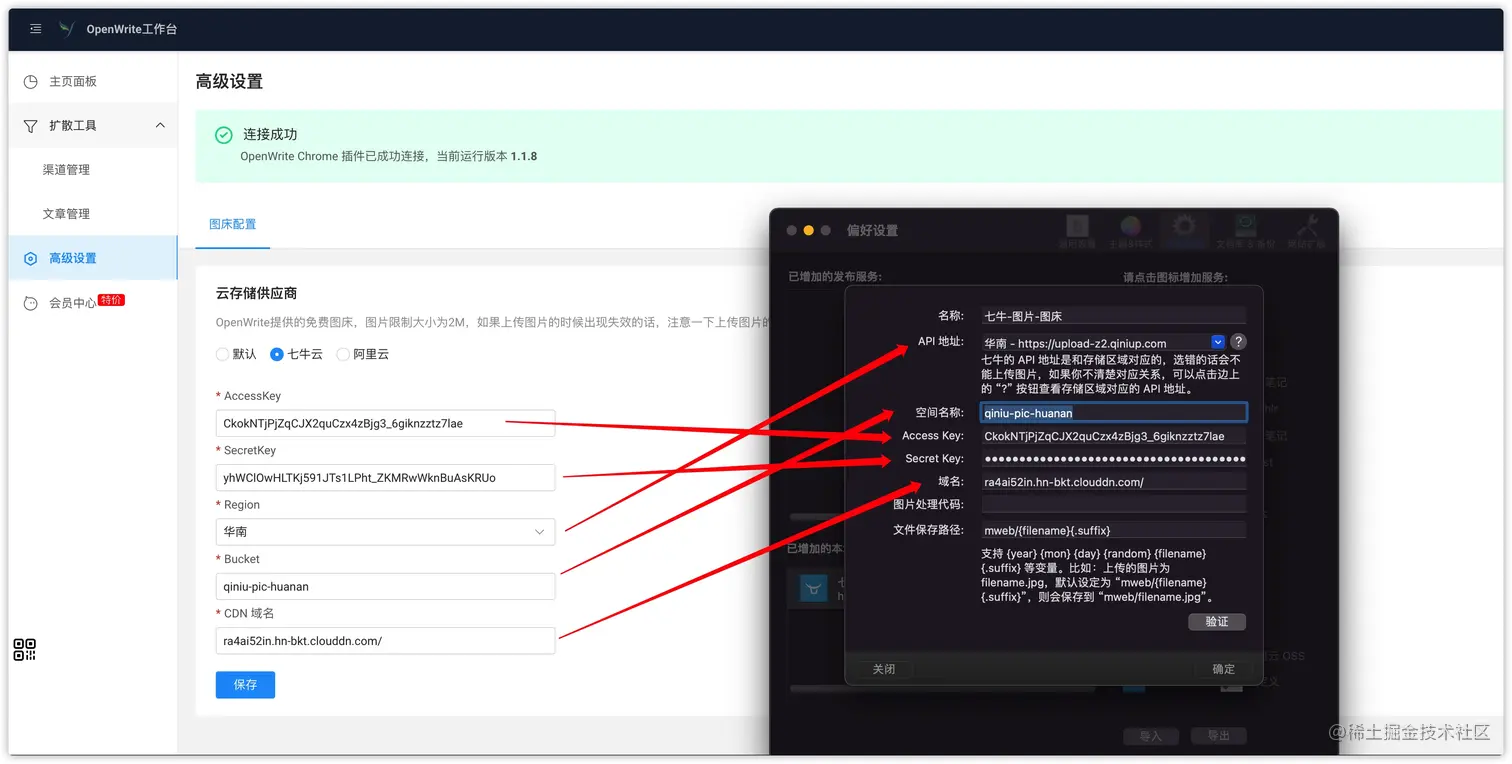Click the blue 保存 button

tap(245, 685)
